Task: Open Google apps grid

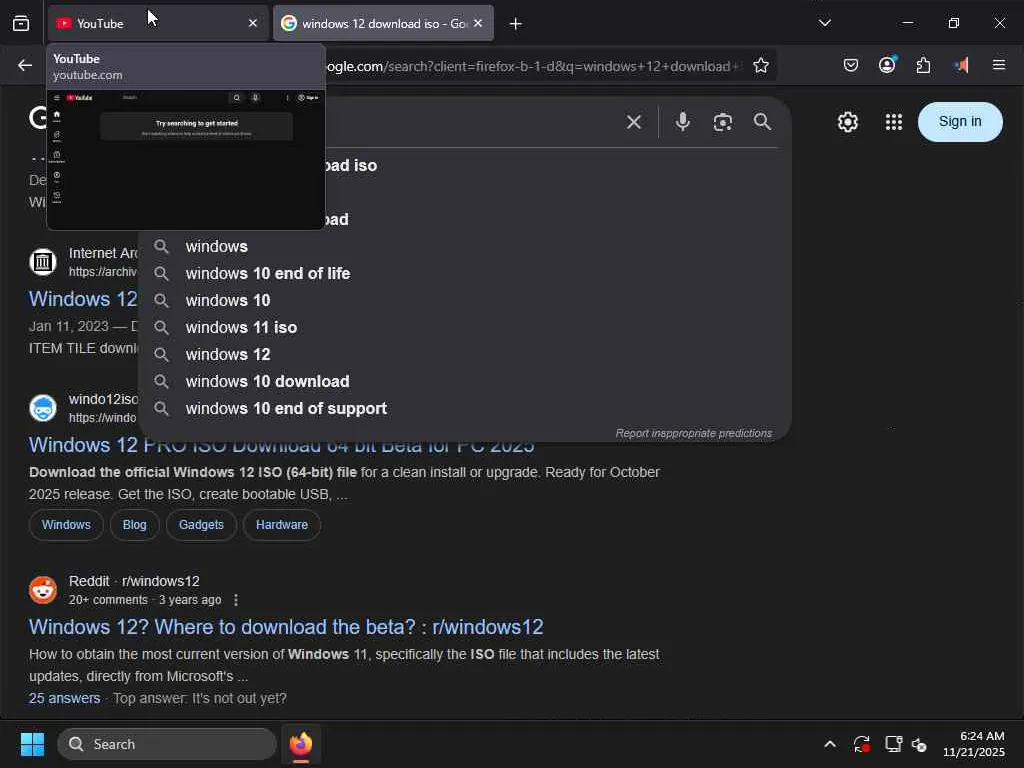Action: 893,122
